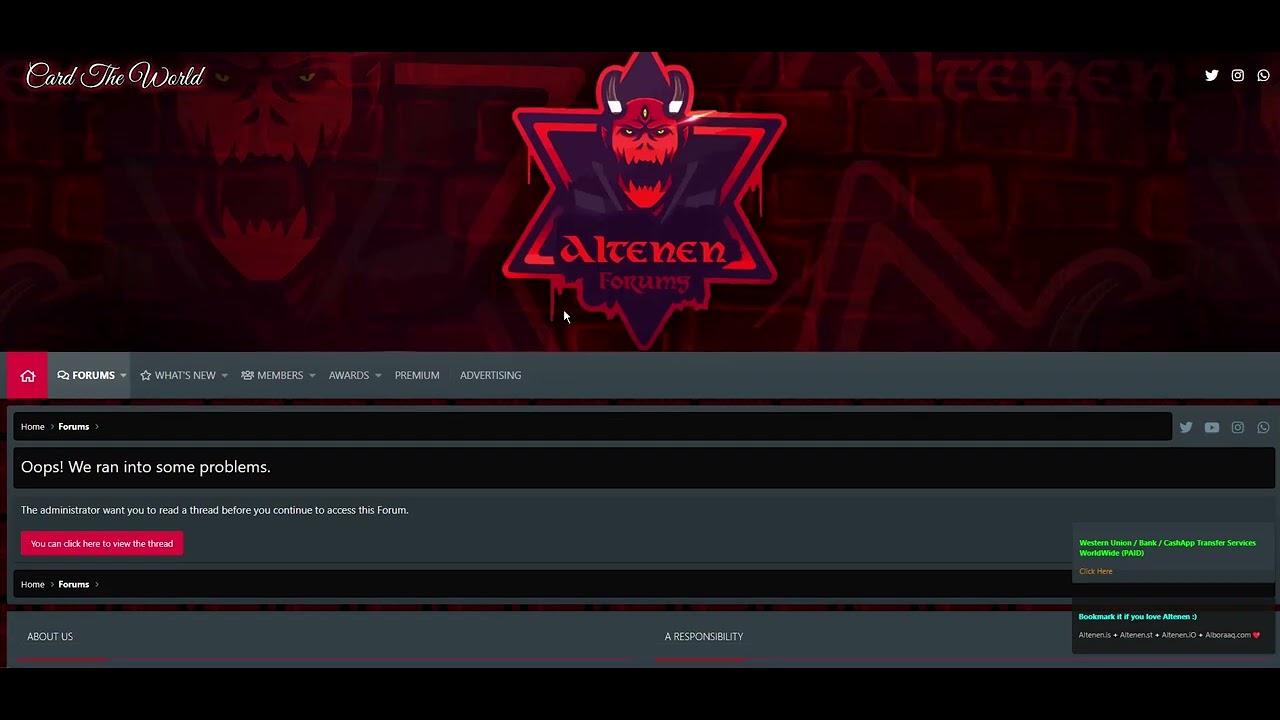The image size is (1280, 720).
Task: Expand the Awards dropdown arrow
Action: [x=378, y=376]
